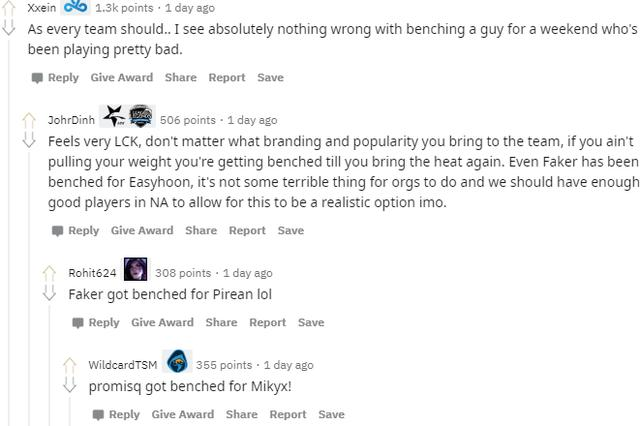Click Cloud9 flair icon beside Xxein
This screenshot has width=640, height=426.
coord(76,7)
